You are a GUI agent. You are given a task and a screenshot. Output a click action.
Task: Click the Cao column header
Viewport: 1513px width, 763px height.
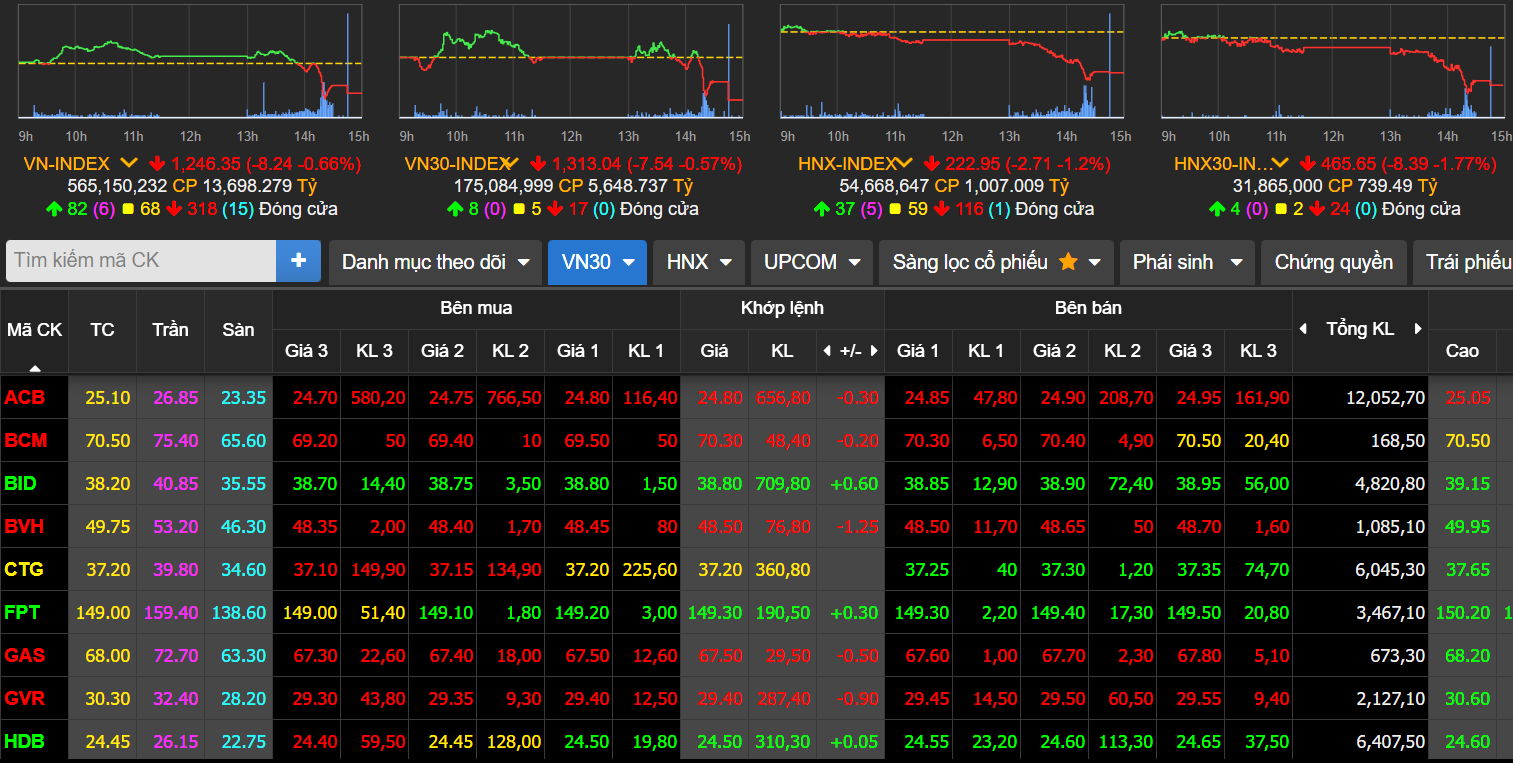(x=1462, y=351)
